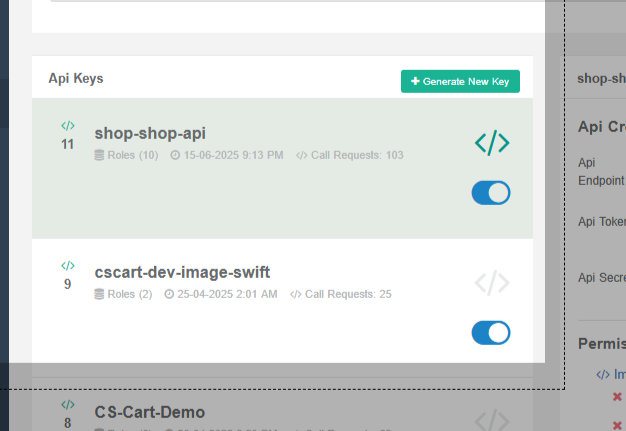626x431 pixels.
Task: Click the large code icon for cscart-dev-image-swift
Action: tap(492, 283)
